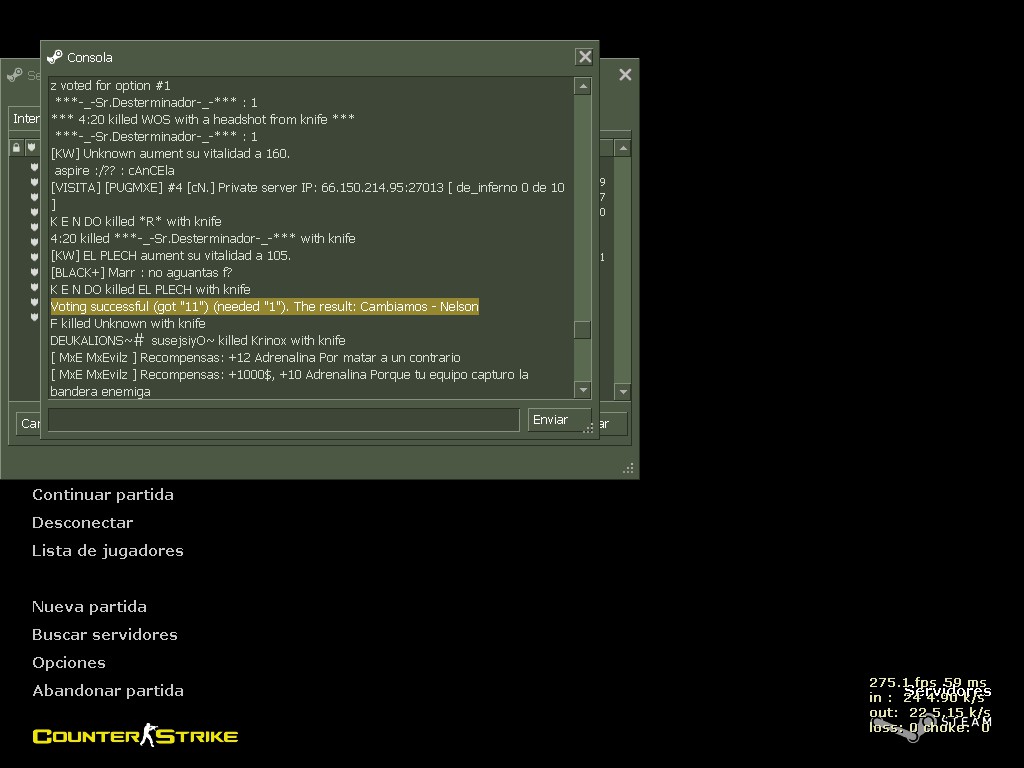Open Opciones menu item
Screen dimensions: 1024x768
pyautogui.click(x=69, y=663)
